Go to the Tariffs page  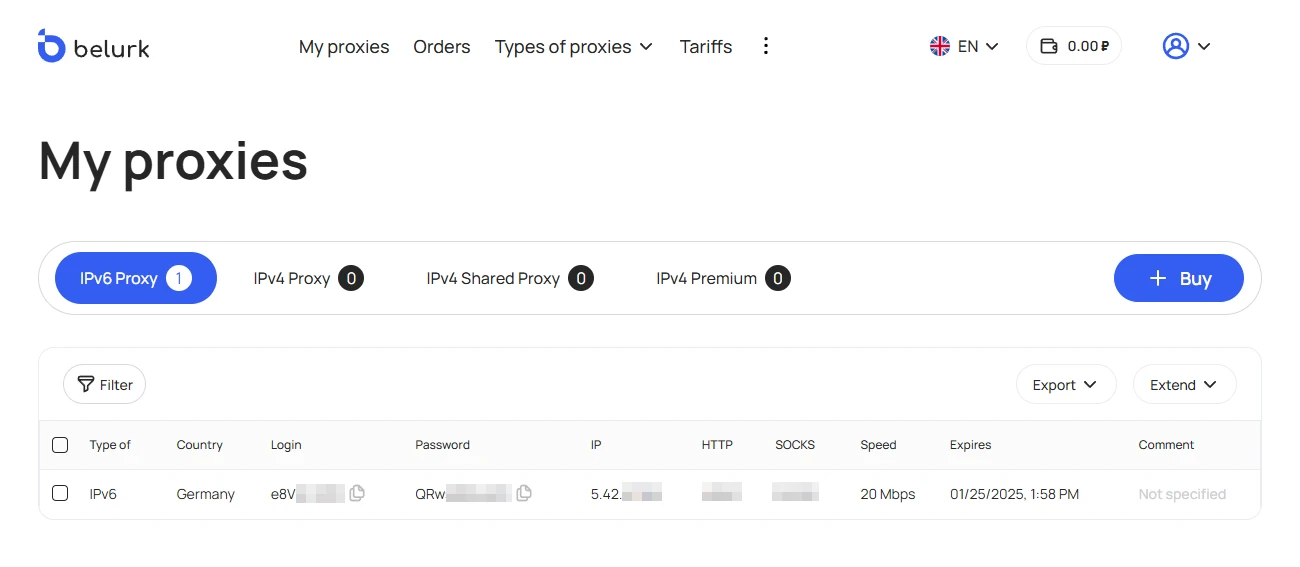[x=706, y=47]
